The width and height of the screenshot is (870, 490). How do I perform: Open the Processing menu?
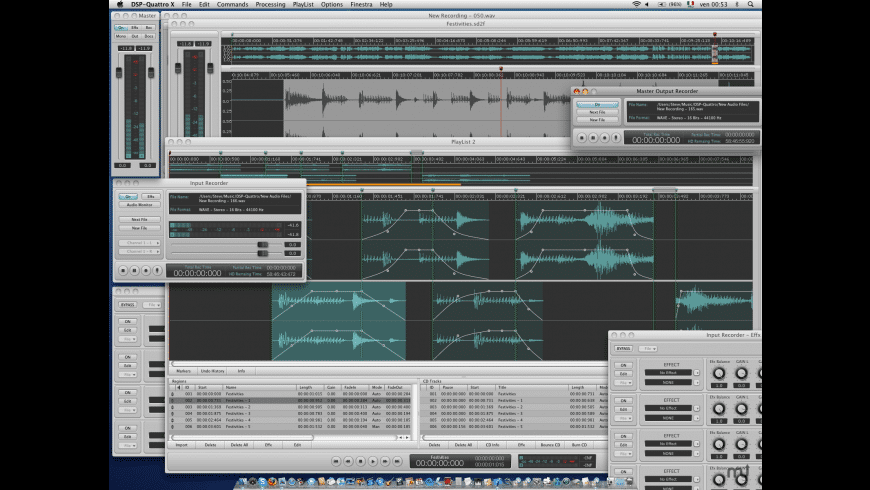pyautogui.click(x=270, y=5)
